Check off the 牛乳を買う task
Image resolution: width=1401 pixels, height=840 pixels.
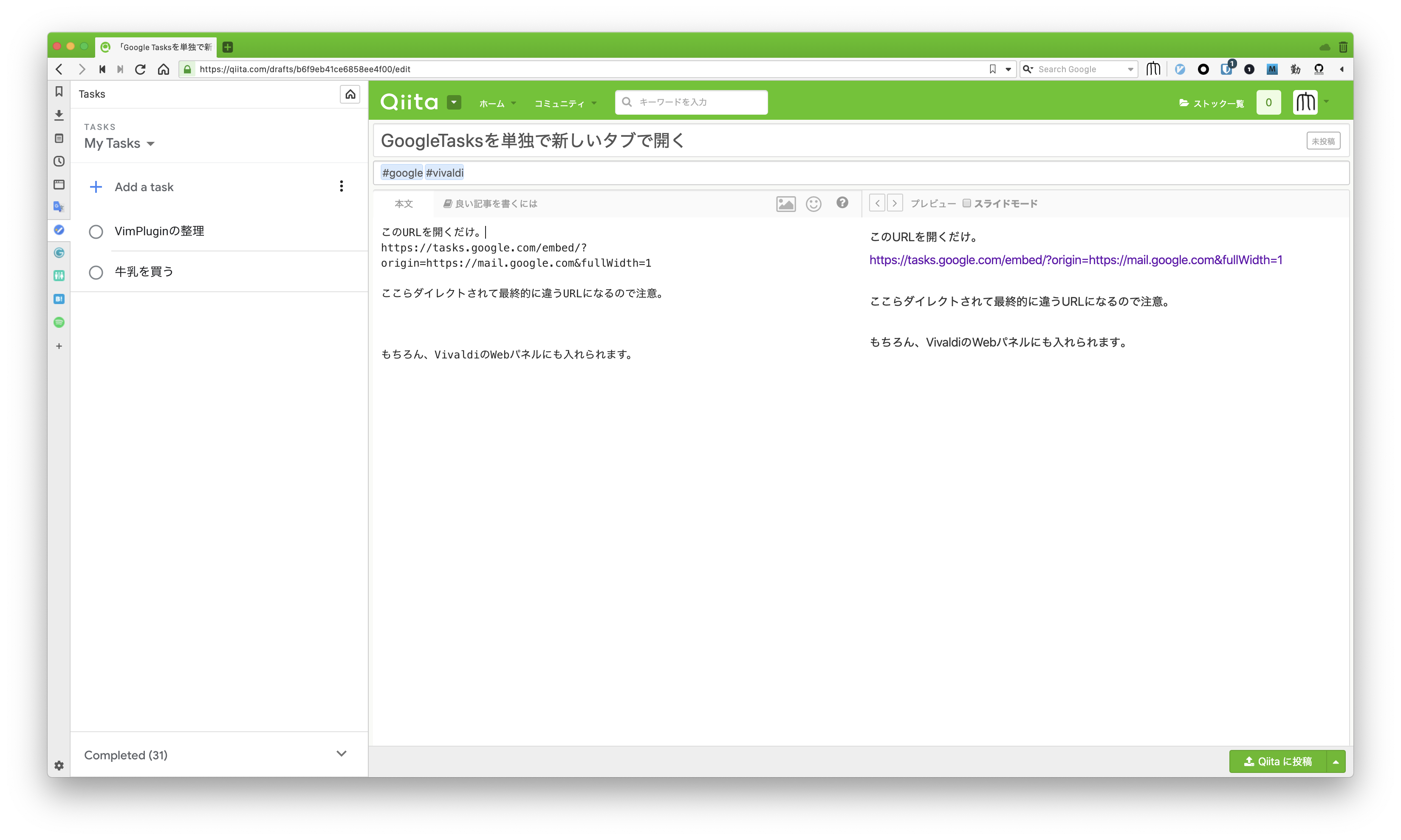point(96,272)
